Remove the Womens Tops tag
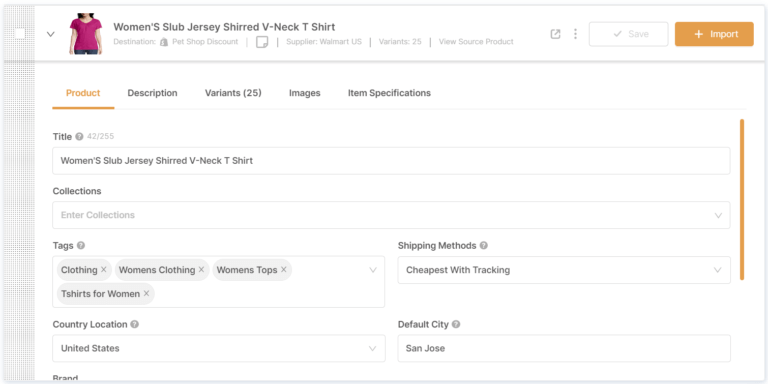Viewport: 768px width, 384px height. click(284, 270)
